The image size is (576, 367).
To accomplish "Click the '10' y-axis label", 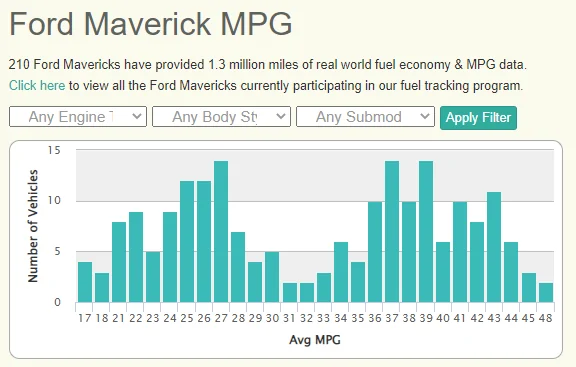I will pos(54,201).
